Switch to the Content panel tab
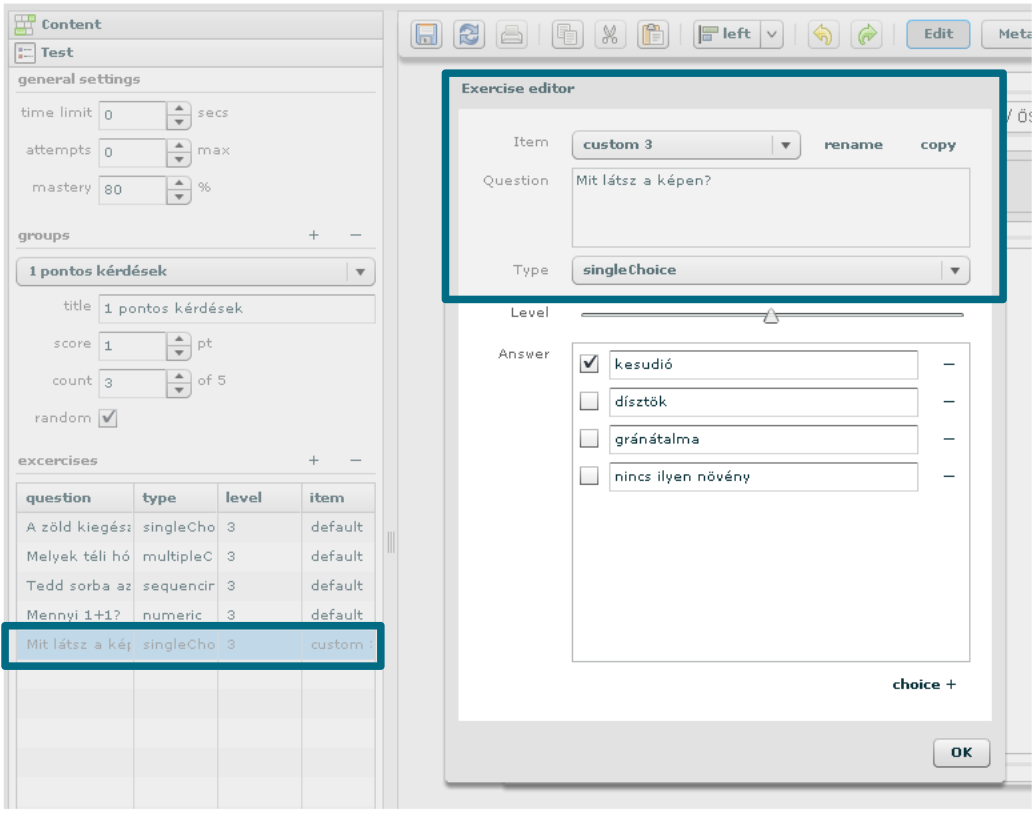The height and width of the screenshot is (813, 1036). pyautogui.click(x=70, y=24)
